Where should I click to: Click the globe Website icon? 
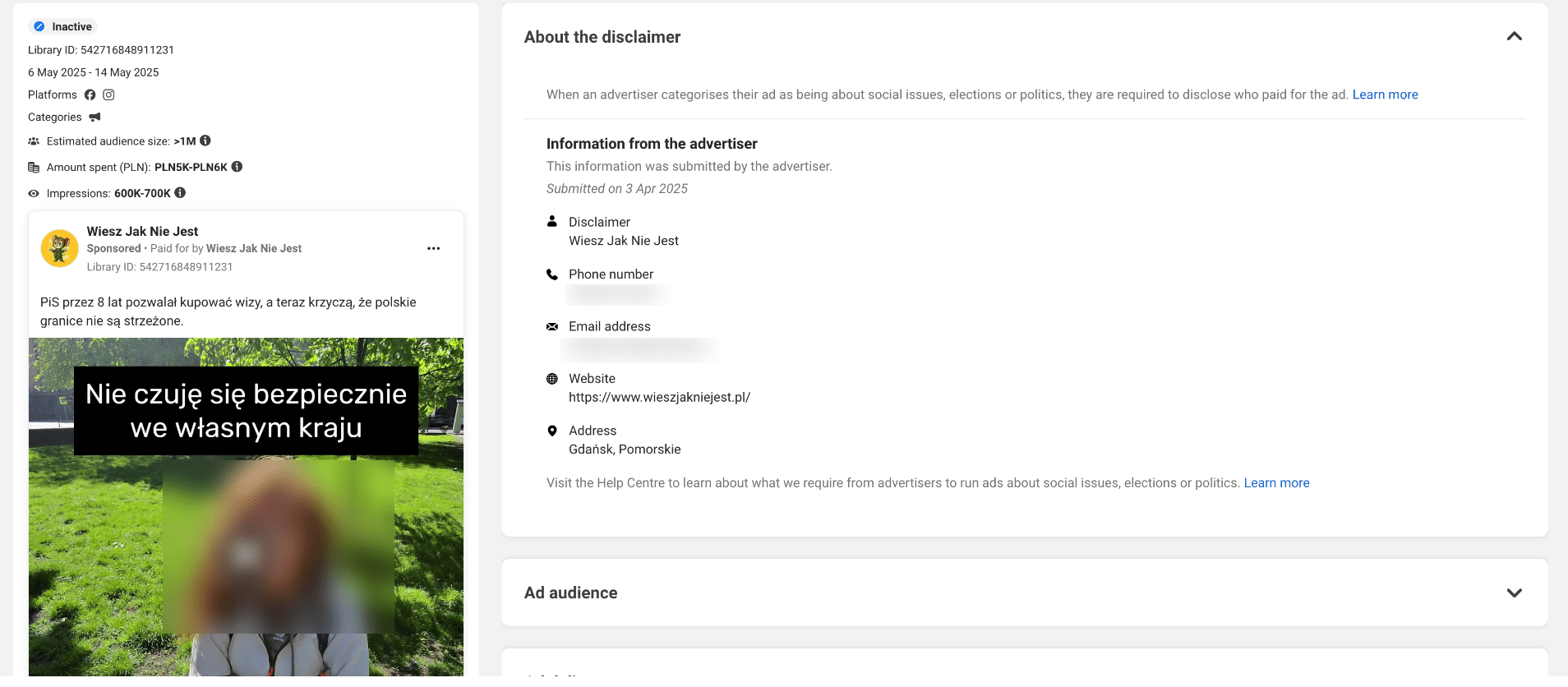[552, 379]
